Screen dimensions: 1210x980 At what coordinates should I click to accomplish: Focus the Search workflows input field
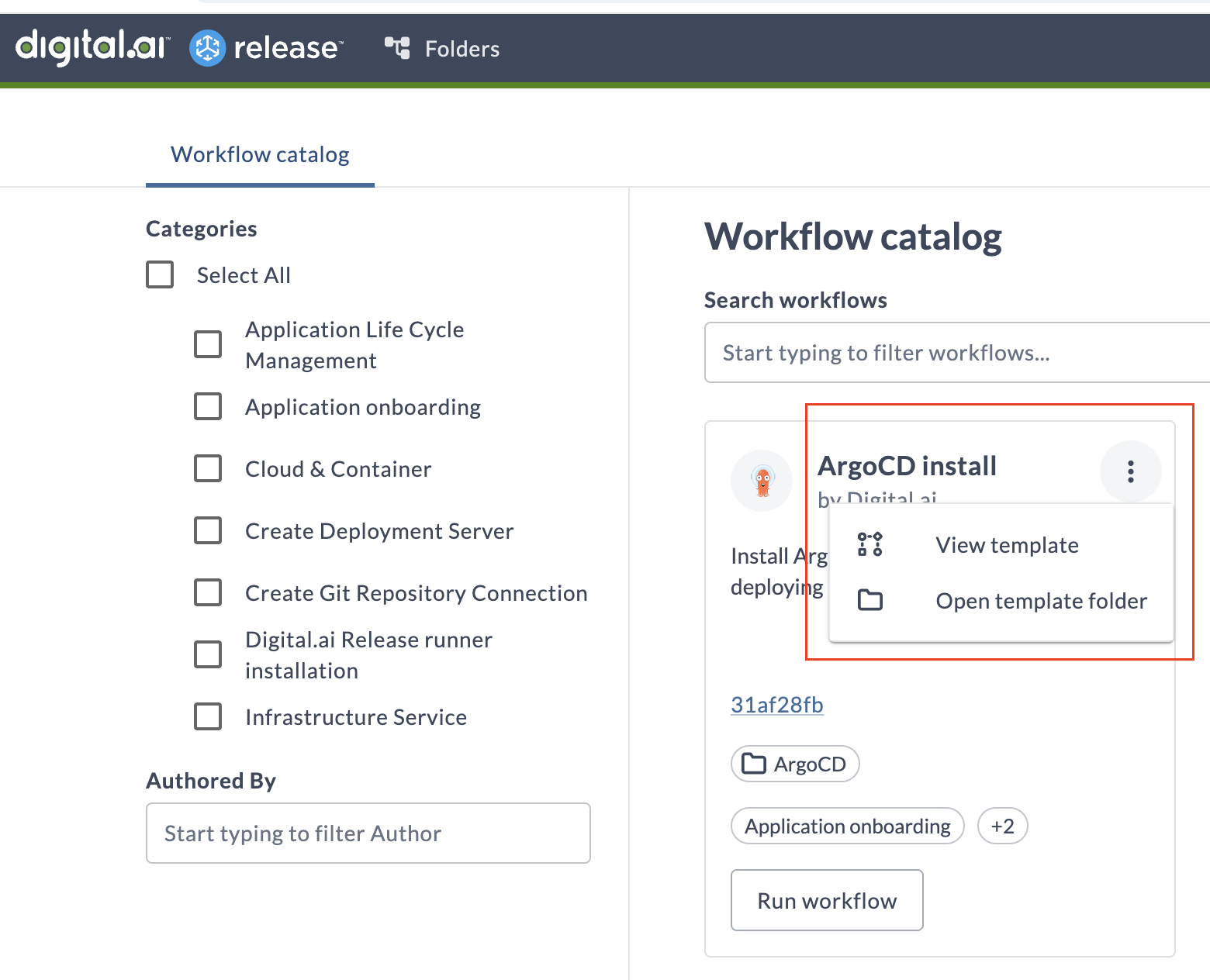point(954,353)
